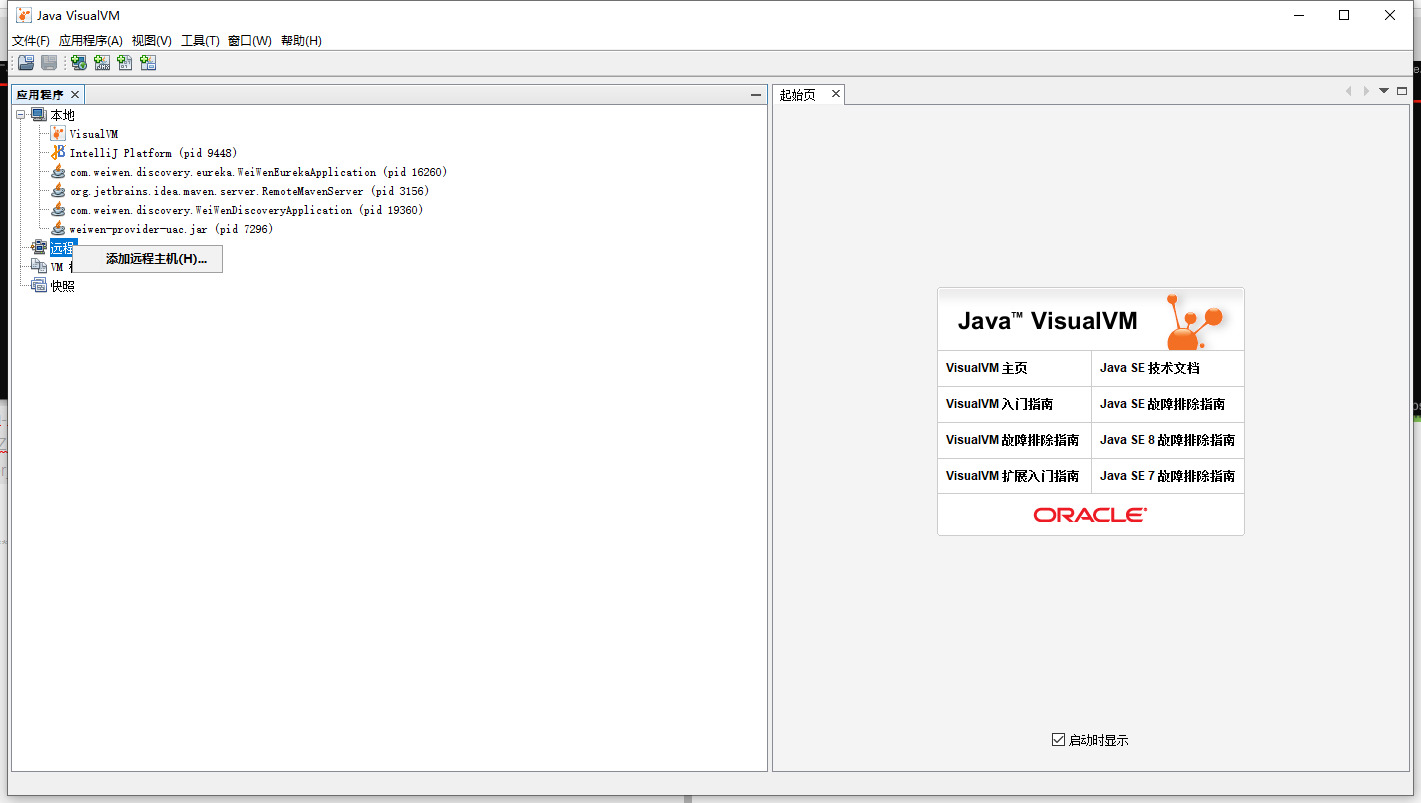Image resolution: width=1421 pixels, height=803 pixels.
Task: Click the 快照 snapshots node icon
Action: 39,285
